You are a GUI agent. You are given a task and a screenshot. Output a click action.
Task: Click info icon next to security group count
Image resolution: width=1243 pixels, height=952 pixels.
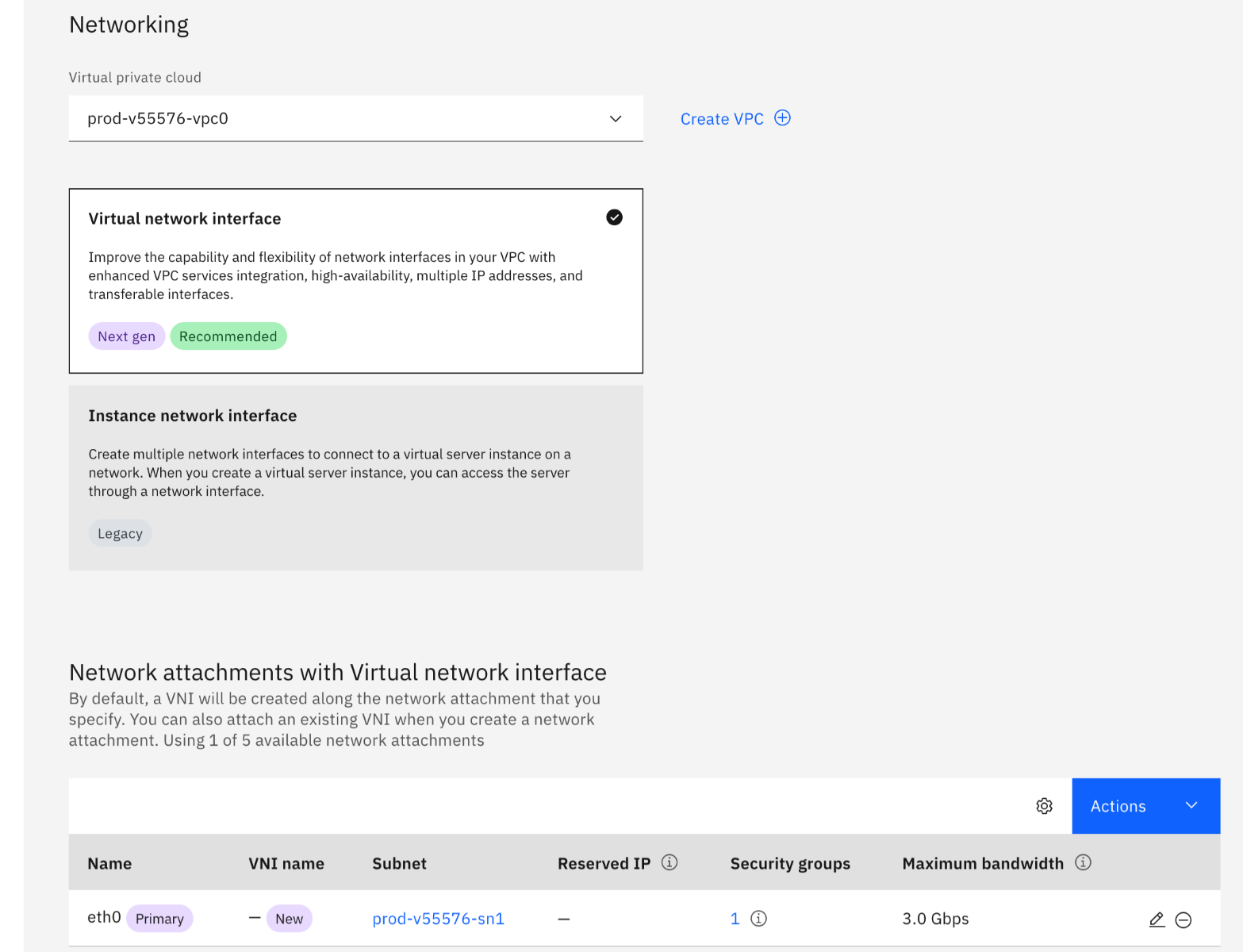(758, 919)
